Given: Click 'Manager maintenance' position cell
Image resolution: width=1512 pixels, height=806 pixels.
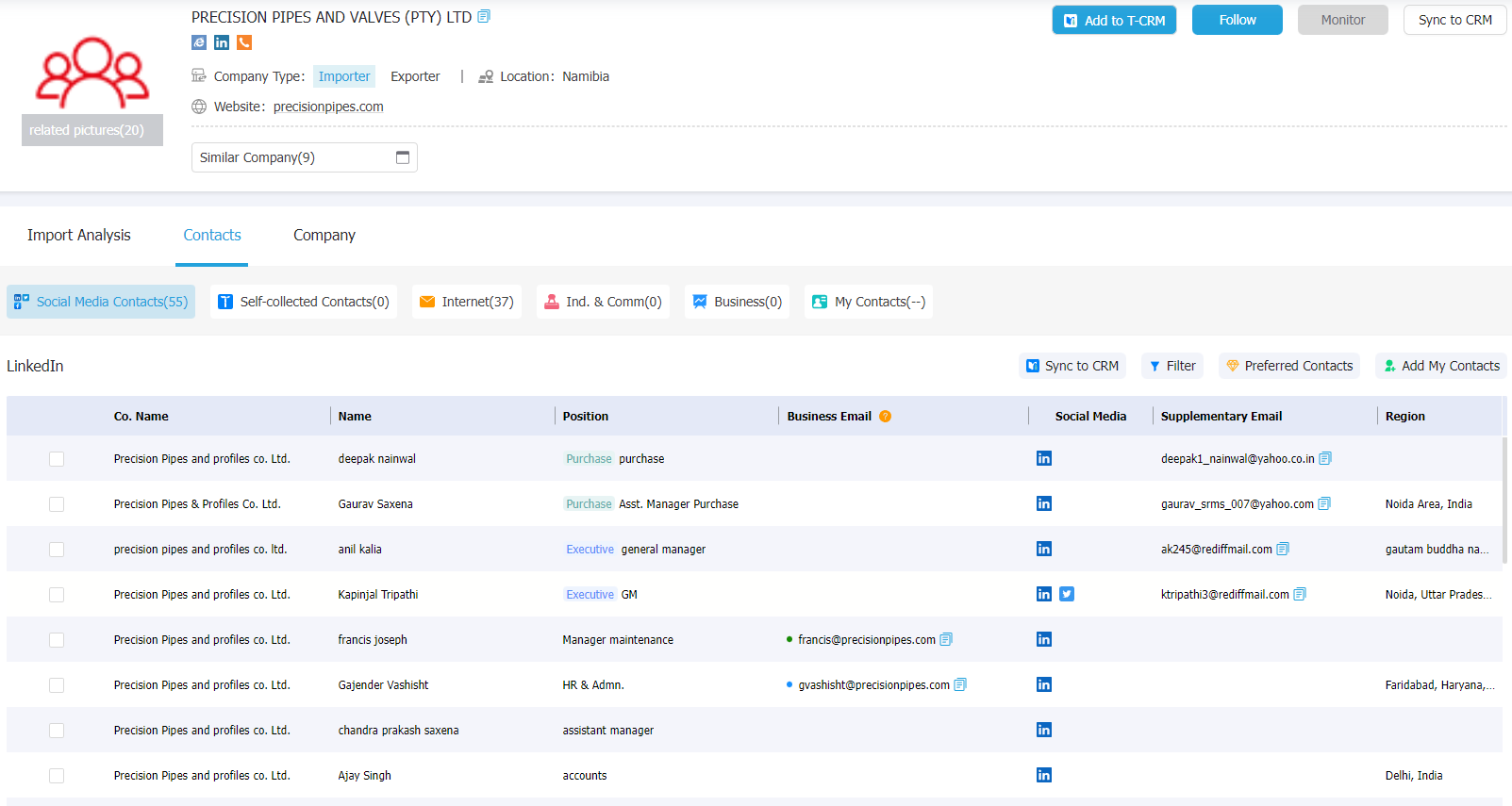Looking at the screenshot, I should tap(618, 640).
